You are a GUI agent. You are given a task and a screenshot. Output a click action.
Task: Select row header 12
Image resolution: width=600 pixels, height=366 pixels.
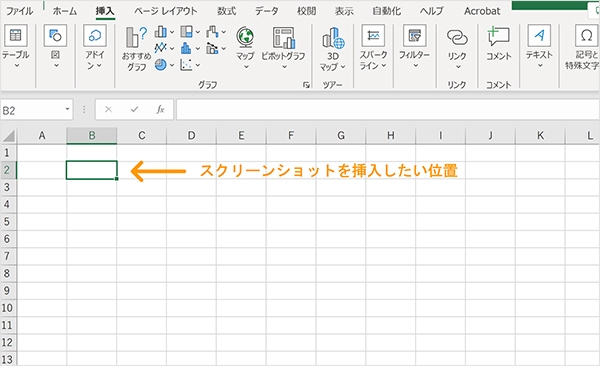(x=7, y=342)
